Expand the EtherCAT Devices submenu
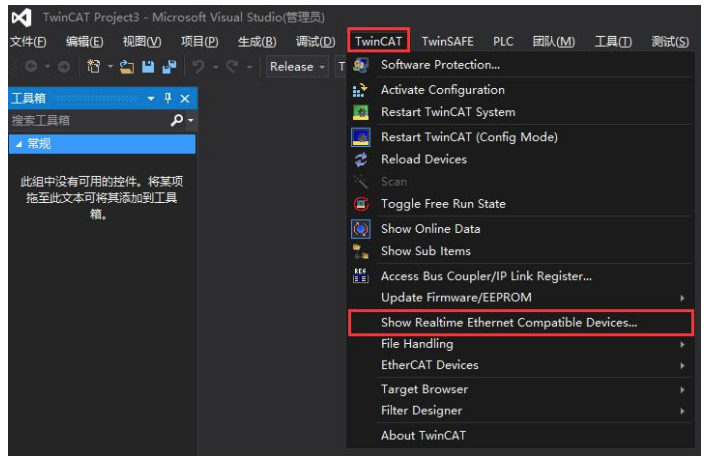Viewport: 704px width, 460px height. click(682, 366)
